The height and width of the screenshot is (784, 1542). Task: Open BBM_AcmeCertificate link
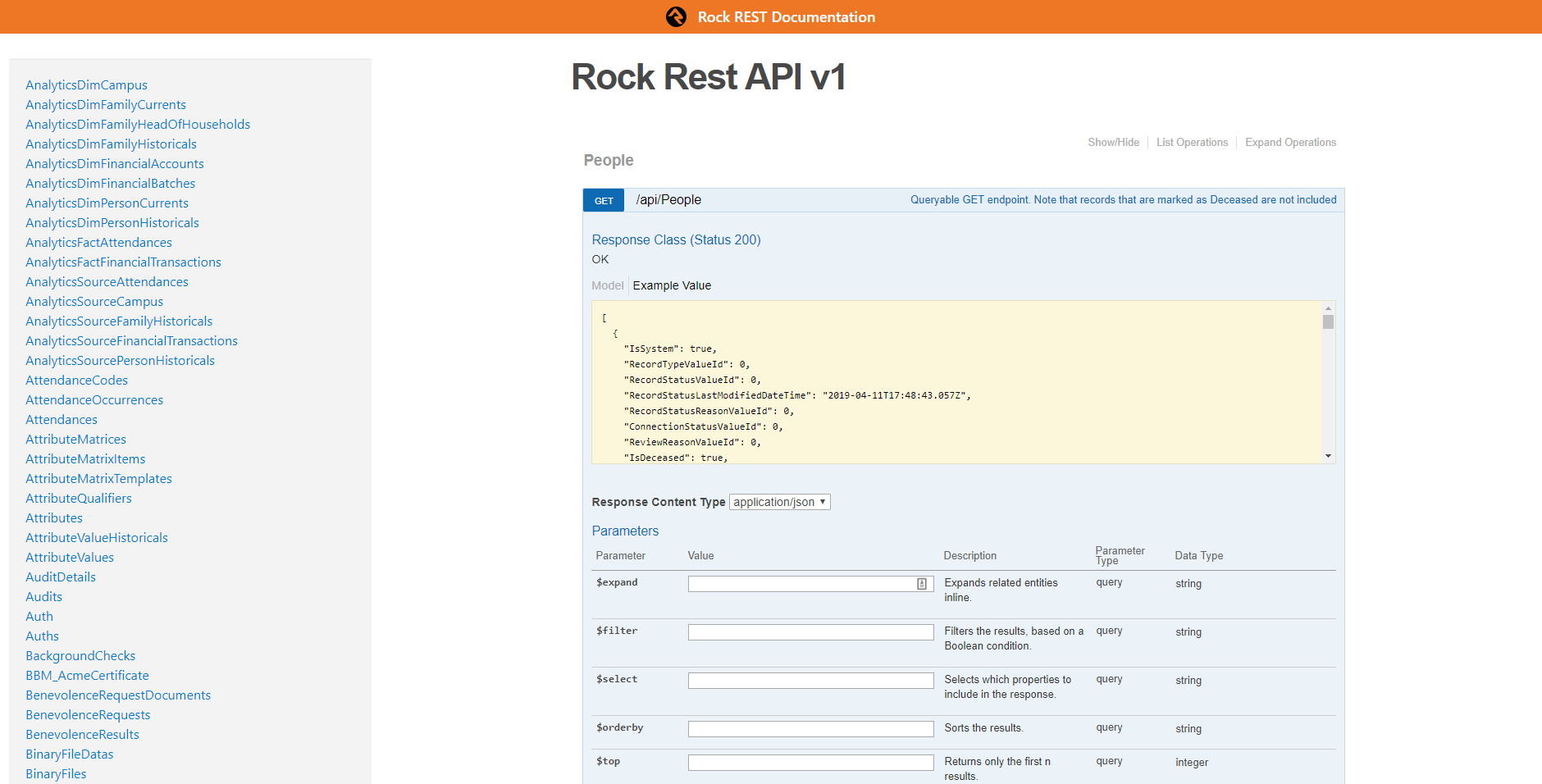pyautogui.click(x=87, y=675)
